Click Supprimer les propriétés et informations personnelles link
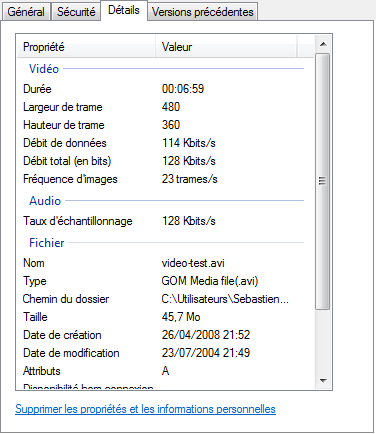376x434 pixels. pyautogui.click(x=145, y=409)
